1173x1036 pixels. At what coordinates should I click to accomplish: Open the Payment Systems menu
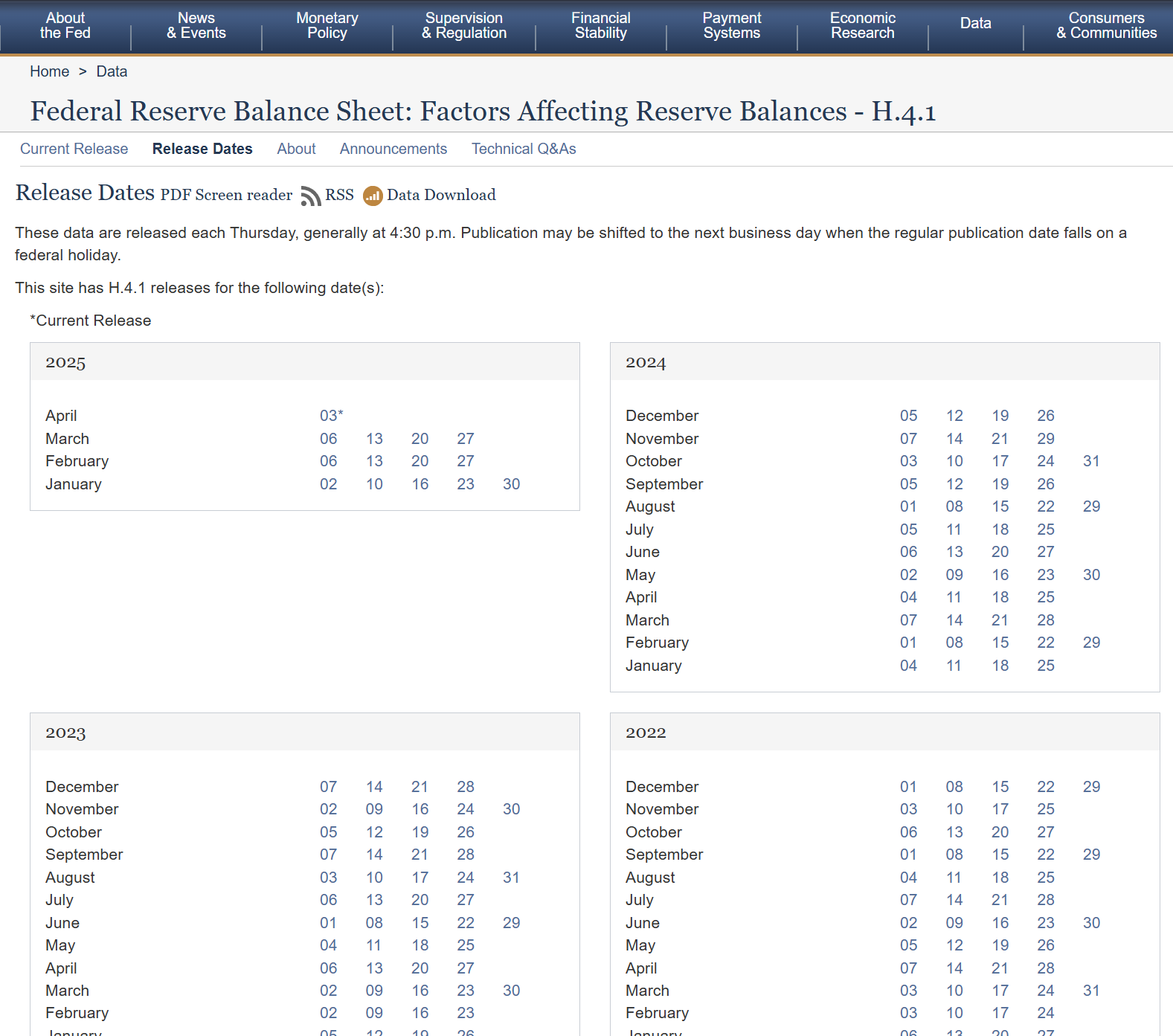[732, 25]
